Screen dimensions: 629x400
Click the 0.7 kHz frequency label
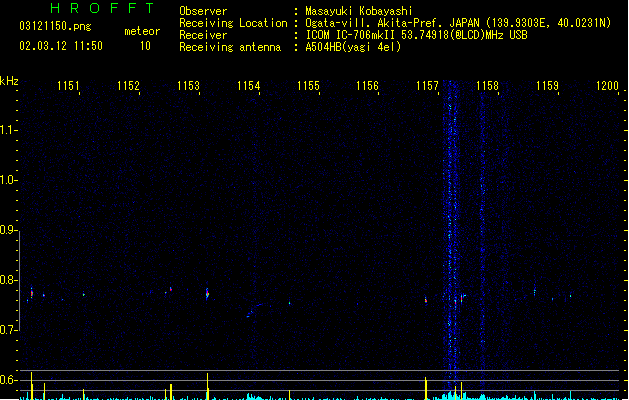(x=7, y=330)
